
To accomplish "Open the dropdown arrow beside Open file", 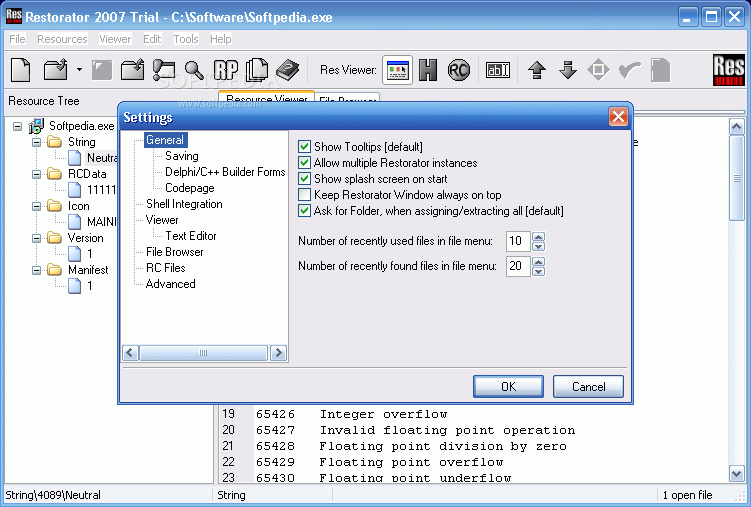I will 79,70.
